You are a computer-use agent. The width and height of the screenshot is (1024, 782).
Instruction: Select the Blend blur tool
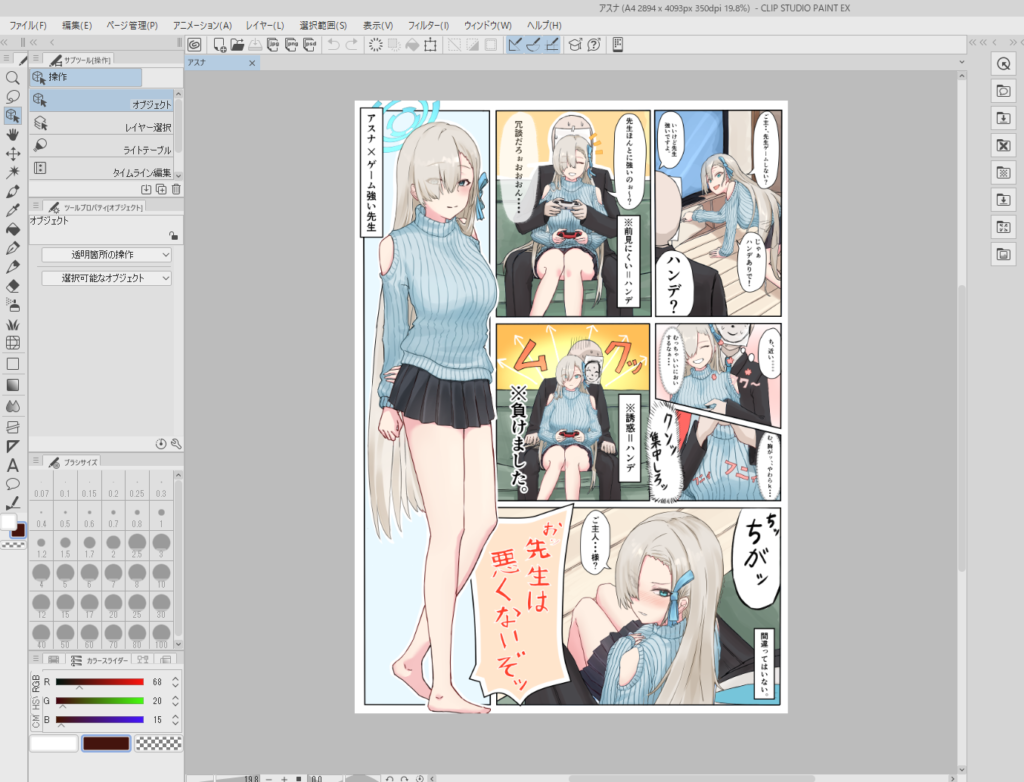[x=12, y=406]
